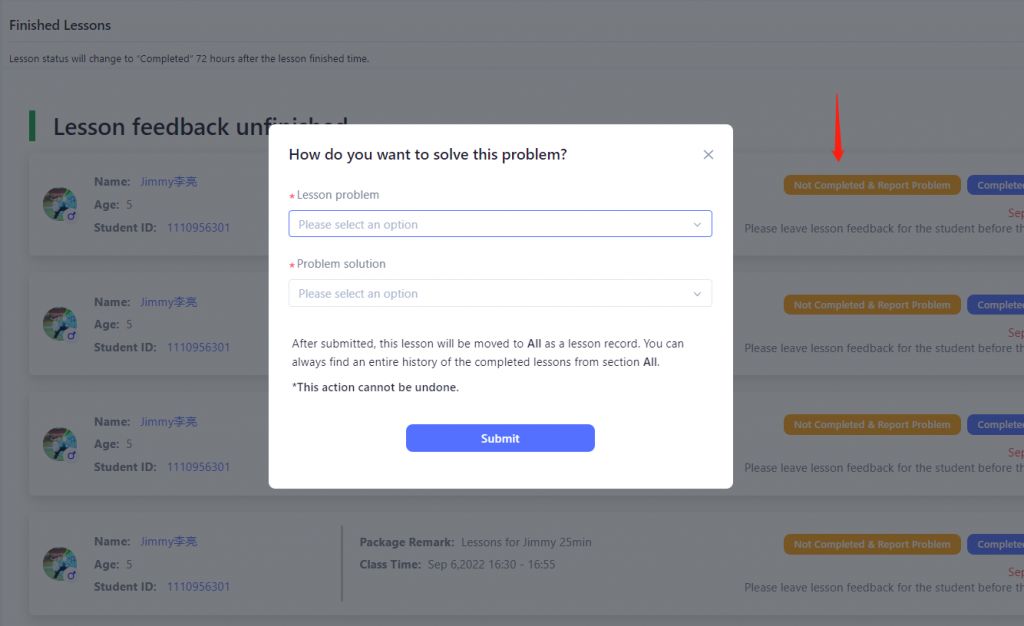The width and height of the screenshot is (1024, 626).
Task: Open first Jimmy李亮 student name link
Action: (x=168, y=181)
